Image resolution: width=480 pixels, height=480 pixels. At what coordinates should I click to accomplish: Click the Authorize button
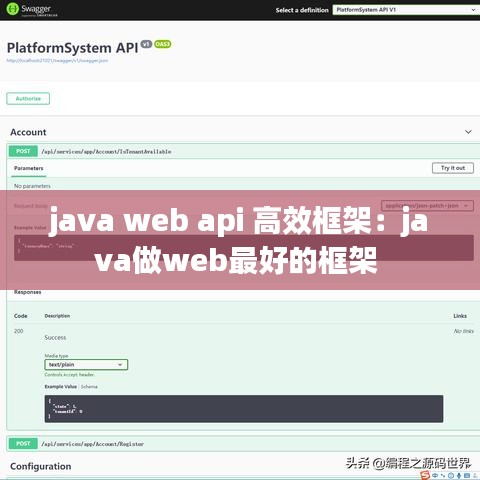coord(28,99)
